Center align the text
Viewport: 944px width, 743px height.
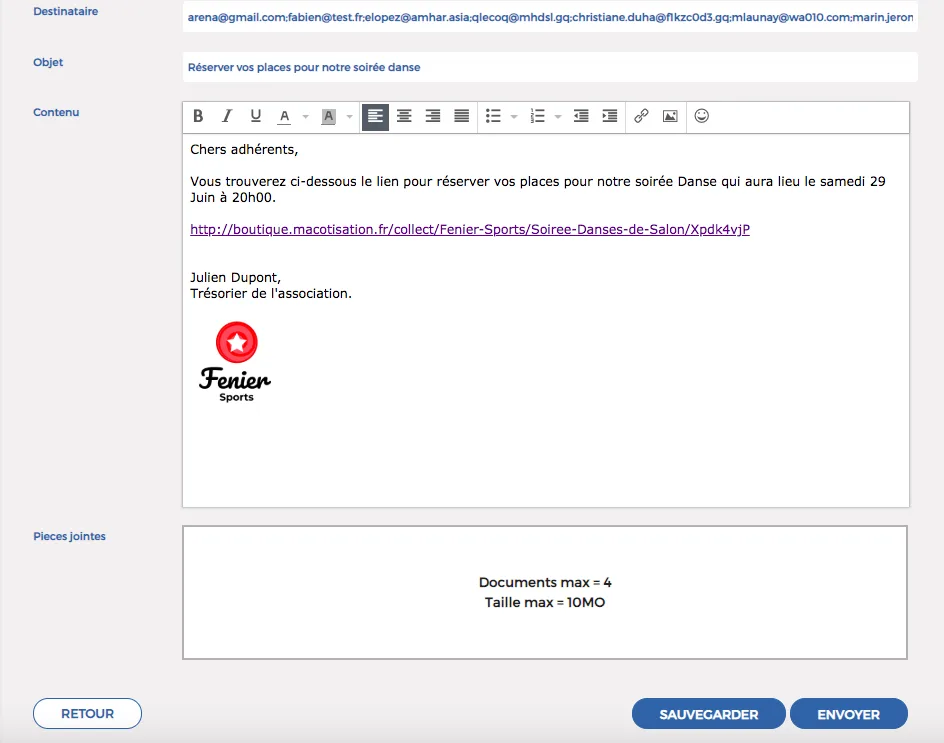pos(404,116)
